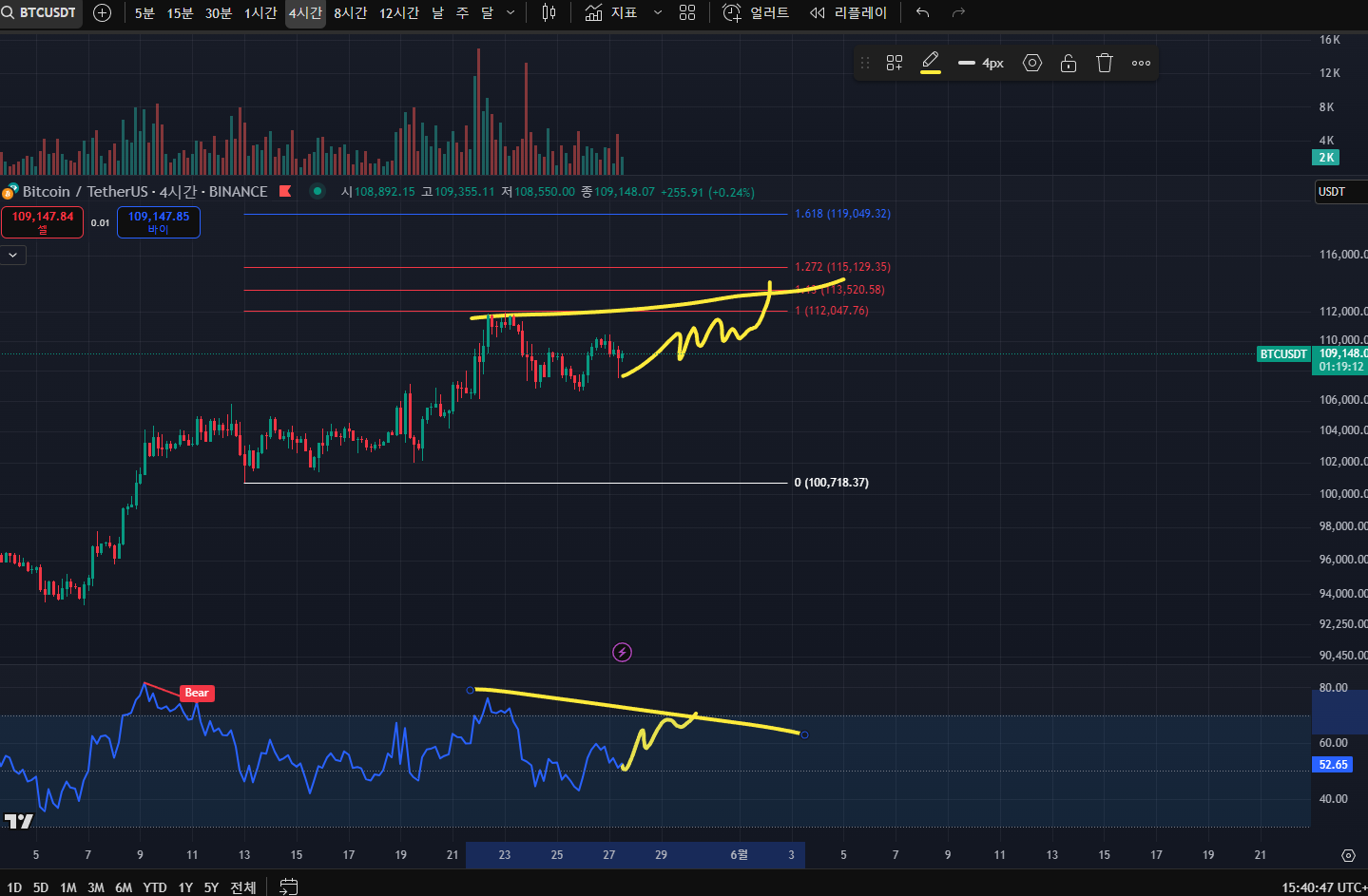Image resolution: width=1368 pixels, height=896 pixels.
Task: Expand the favorite indicators dropdown arrow
Action: [657, 12]
